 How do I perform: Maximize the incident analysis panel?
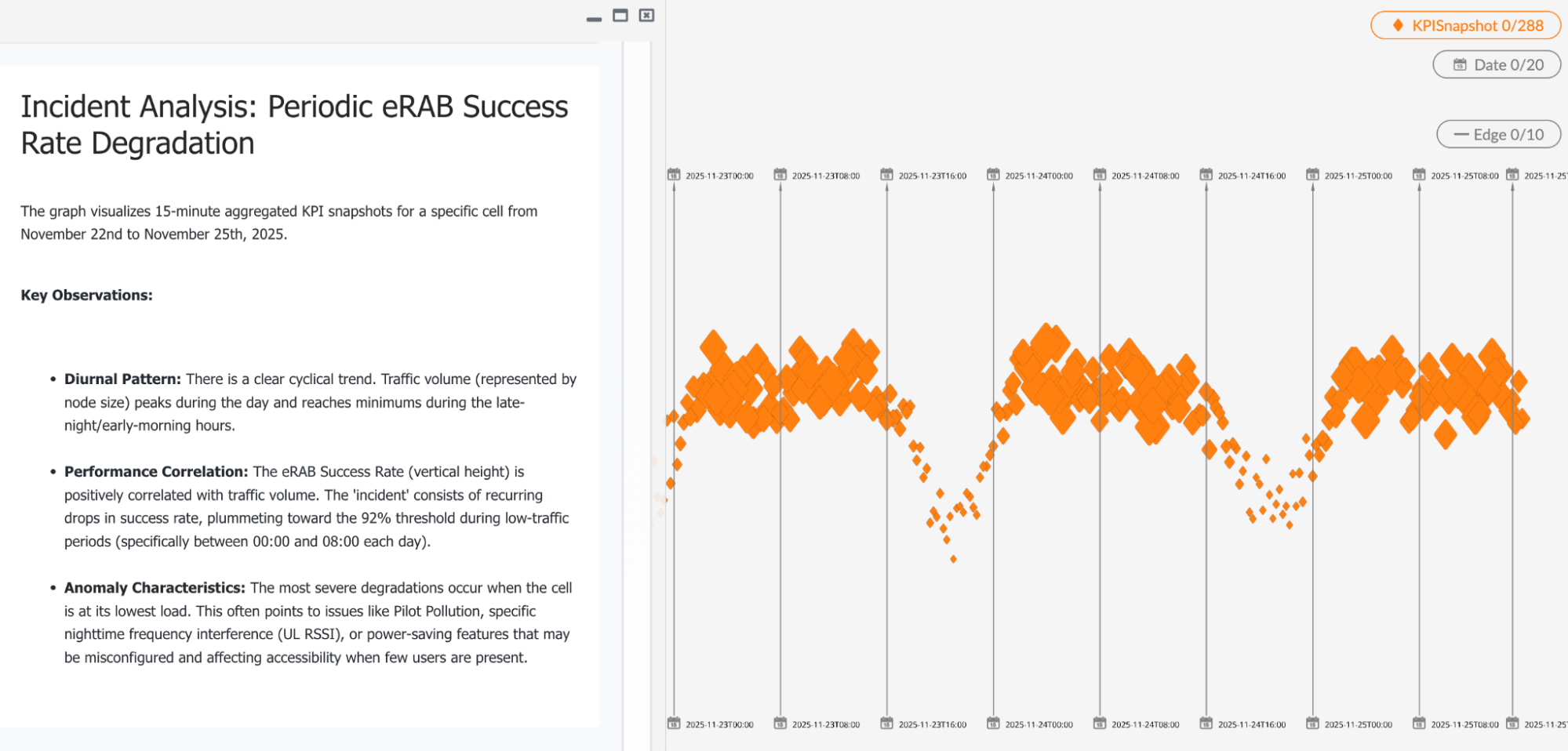click(x=620, y=16)
